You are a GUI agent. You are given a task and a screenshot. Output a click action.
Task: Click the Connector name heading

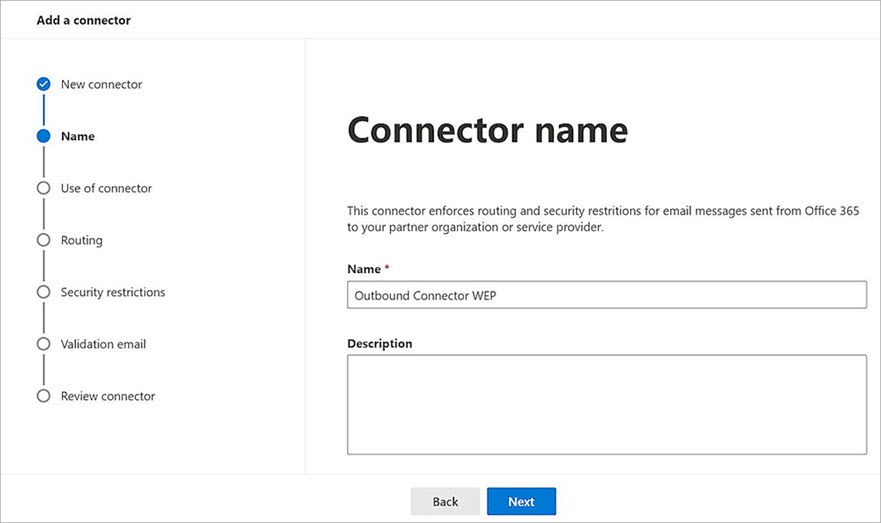pos(487,130)
